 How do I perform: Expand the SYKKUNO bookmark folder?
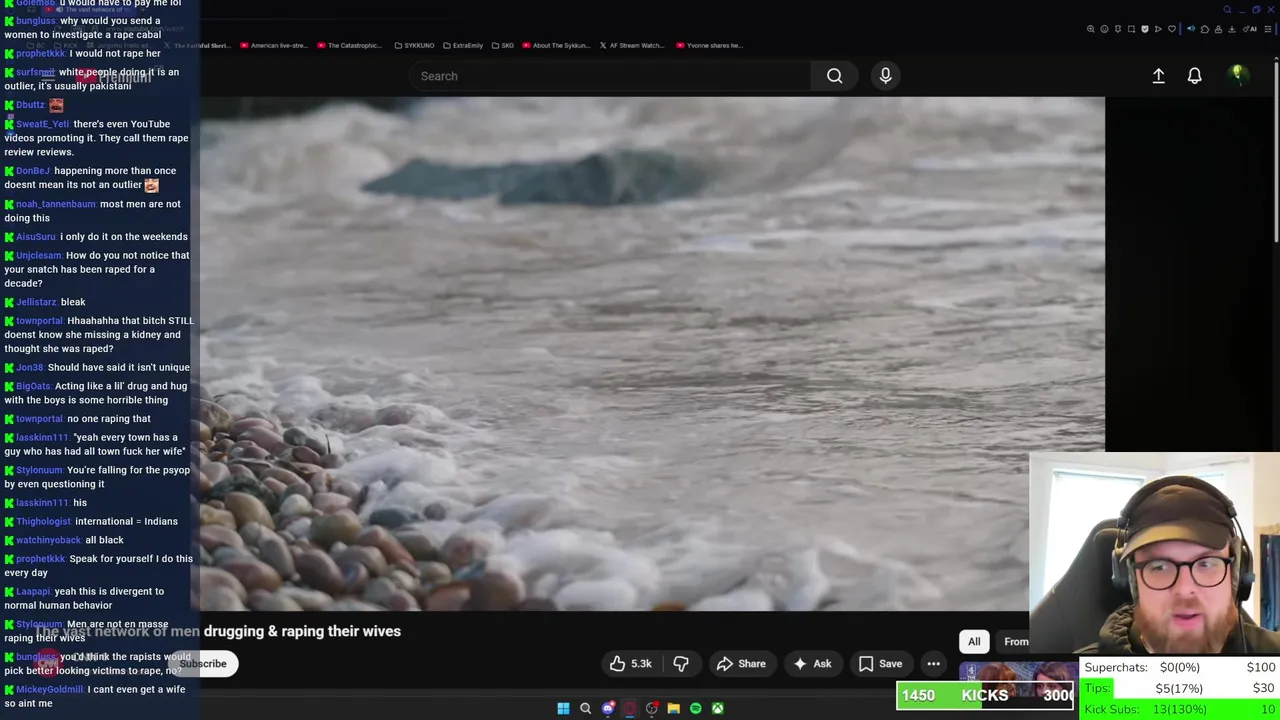coord(415,45)
